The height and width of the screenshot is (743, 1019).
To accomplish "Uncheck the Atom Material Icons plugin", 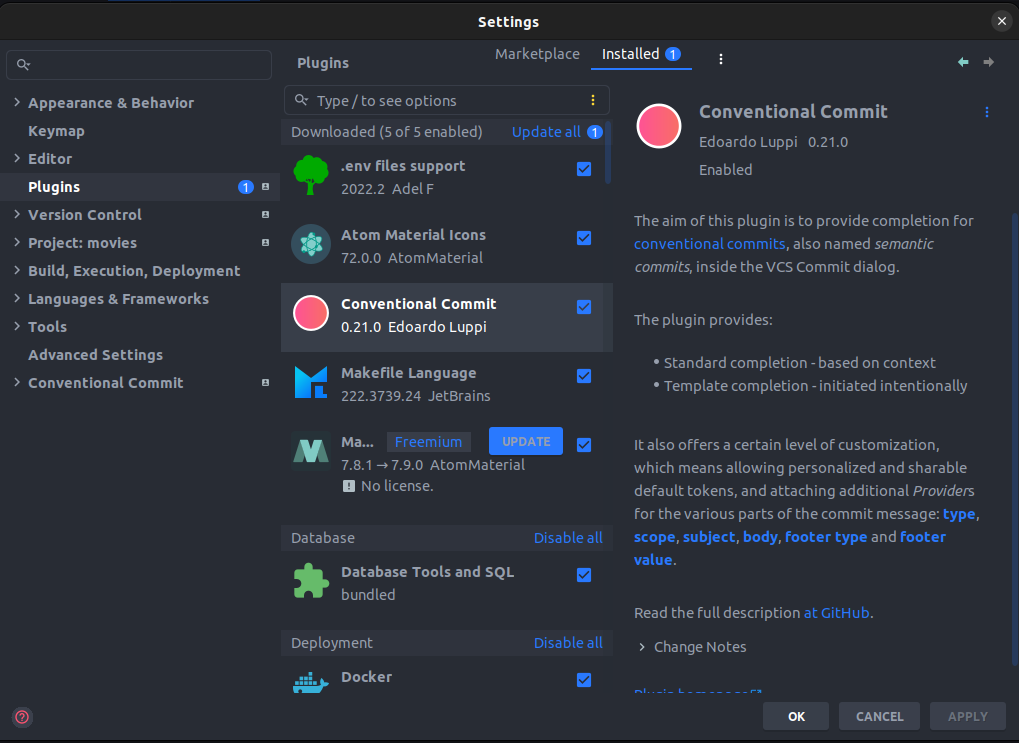I will point(584,238).
